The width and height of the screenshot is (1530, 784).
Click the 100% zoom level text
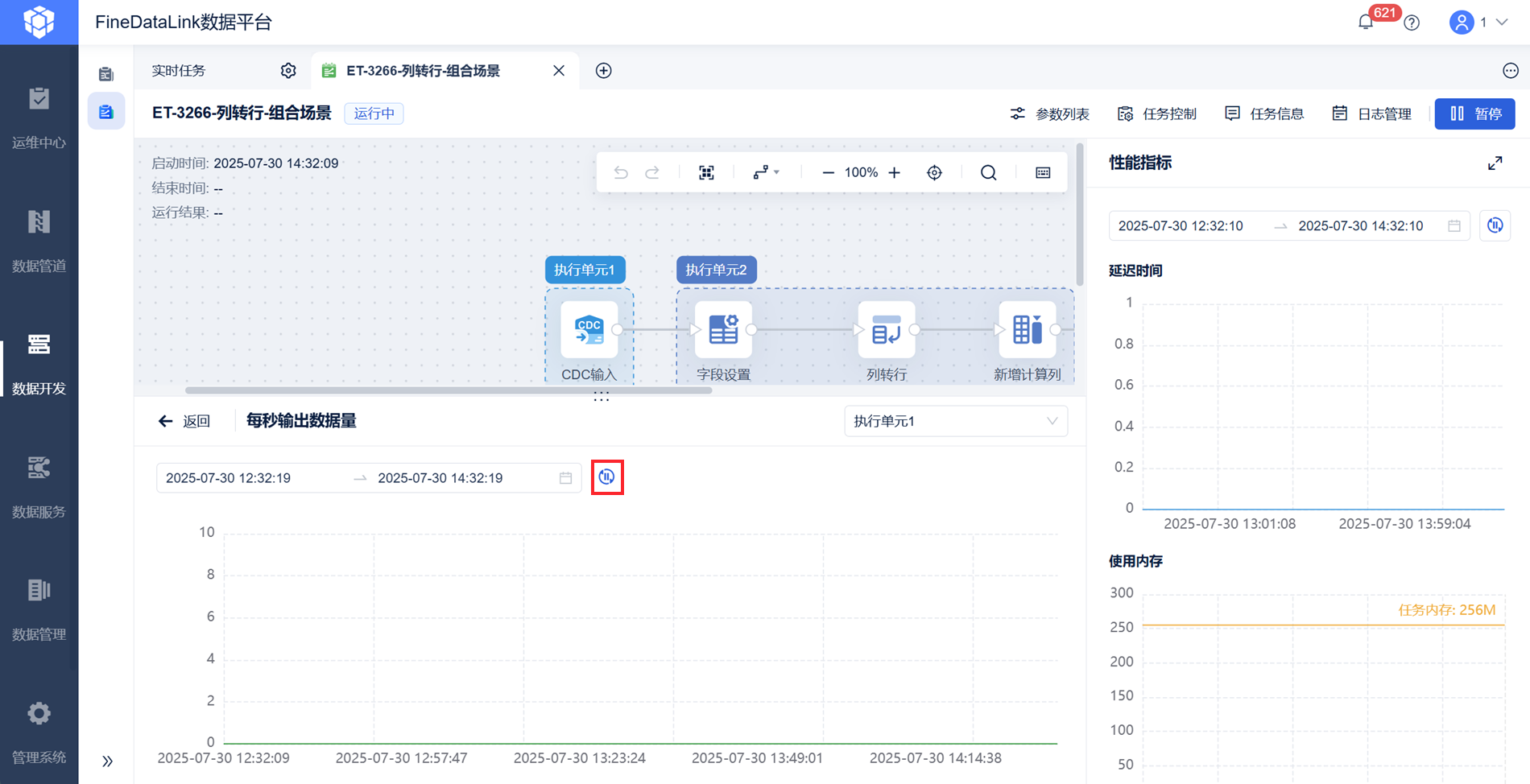(x=861, y=172)
